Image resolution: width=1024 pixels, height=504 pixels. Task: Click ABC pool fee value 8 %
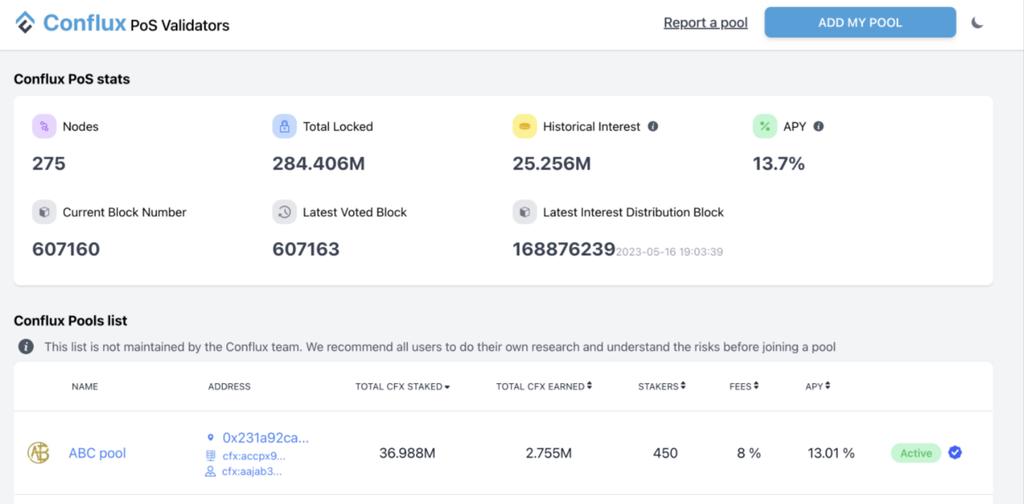(749, 453)
